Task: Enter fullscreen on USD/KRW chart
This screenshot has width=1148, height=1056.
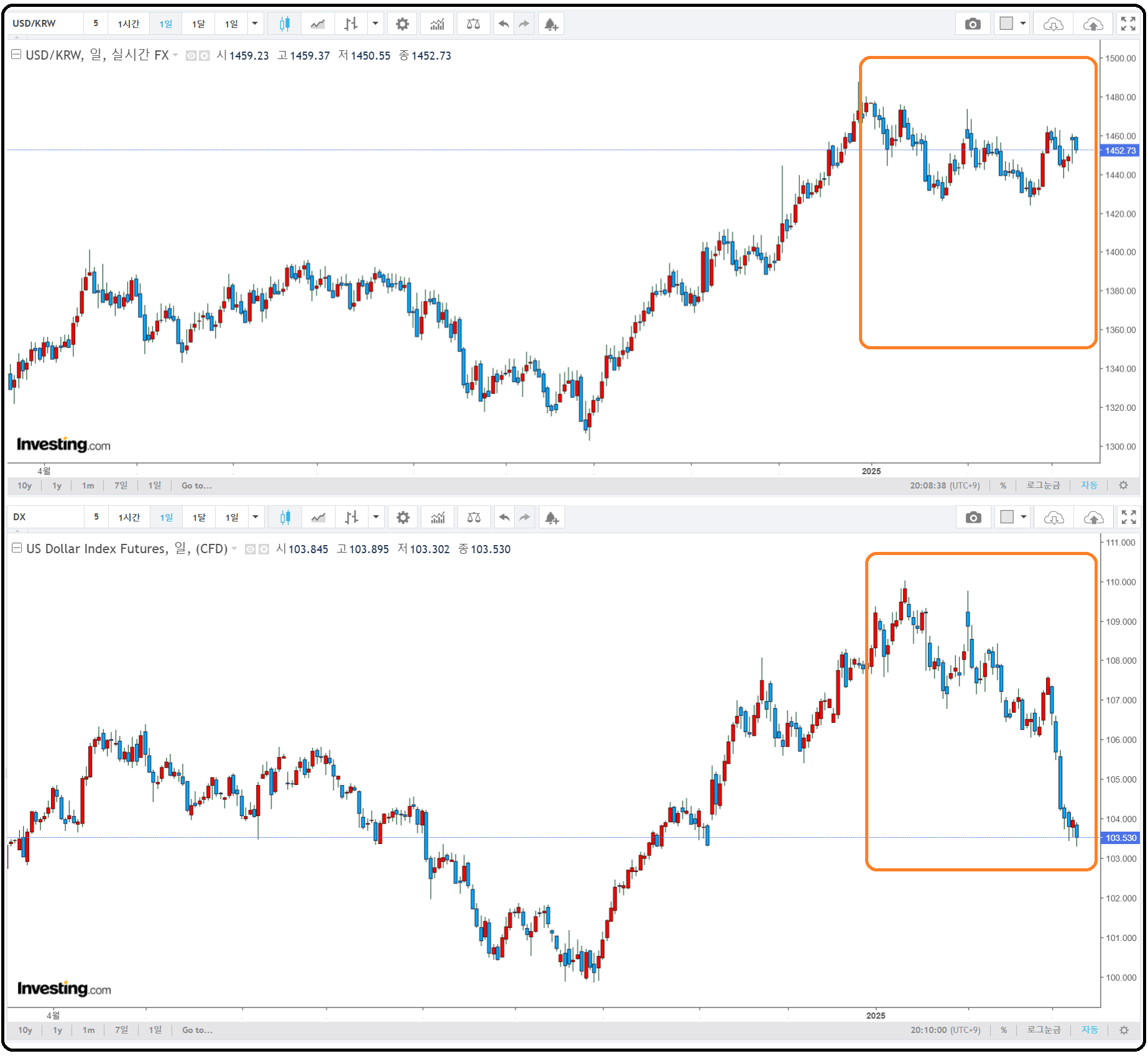Action: tap(1128, 24)
